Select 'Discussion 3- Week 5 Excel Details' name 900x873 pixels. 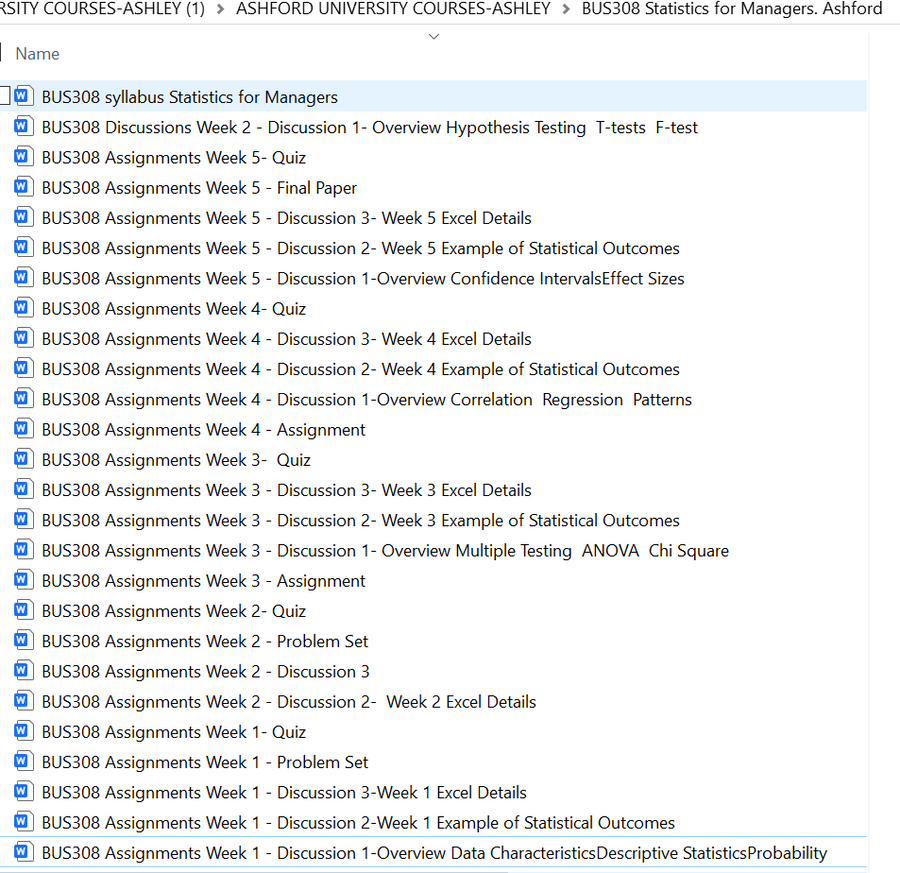coord(286,219)
